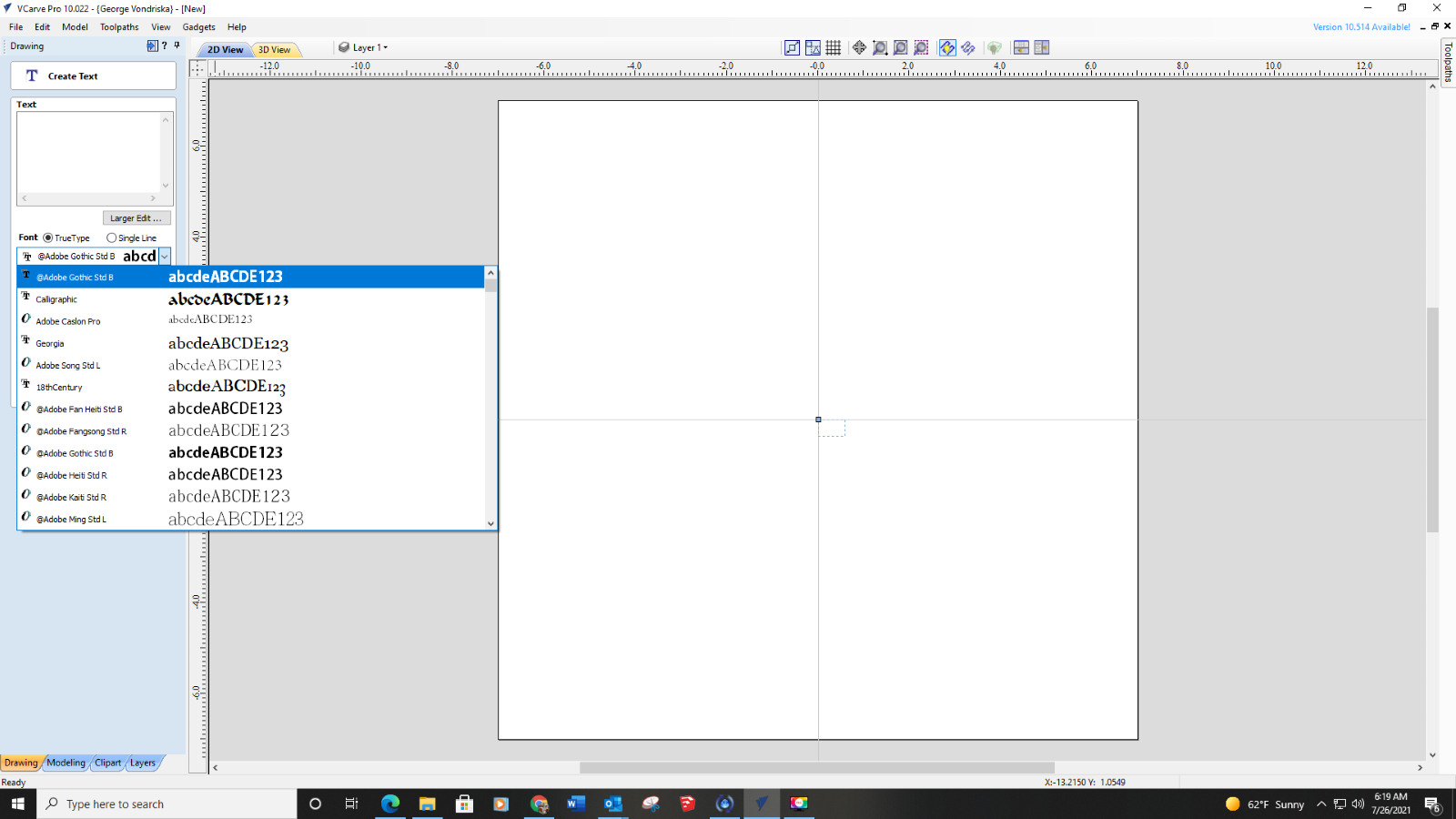This screenshot has height=819, width=1456.
Task: Click the Snap to Geometry toolbar icon
Action: pos(792,47)
